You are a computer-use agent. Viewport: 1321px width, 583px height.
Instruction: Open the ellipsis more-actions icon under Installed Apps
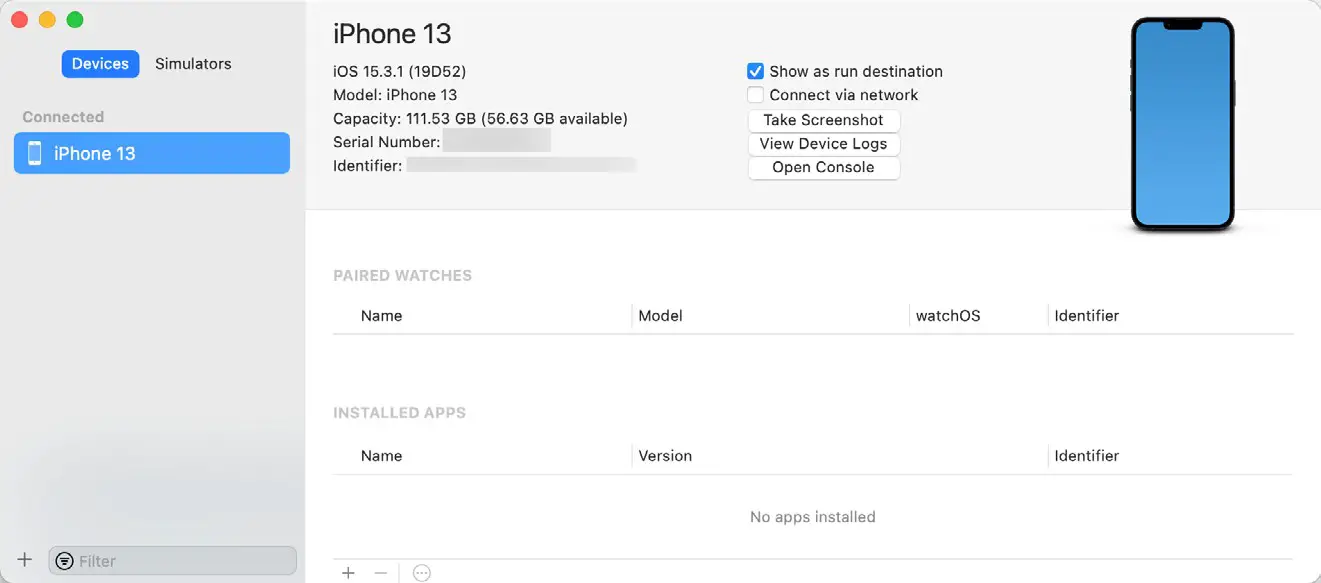point(422,573)
